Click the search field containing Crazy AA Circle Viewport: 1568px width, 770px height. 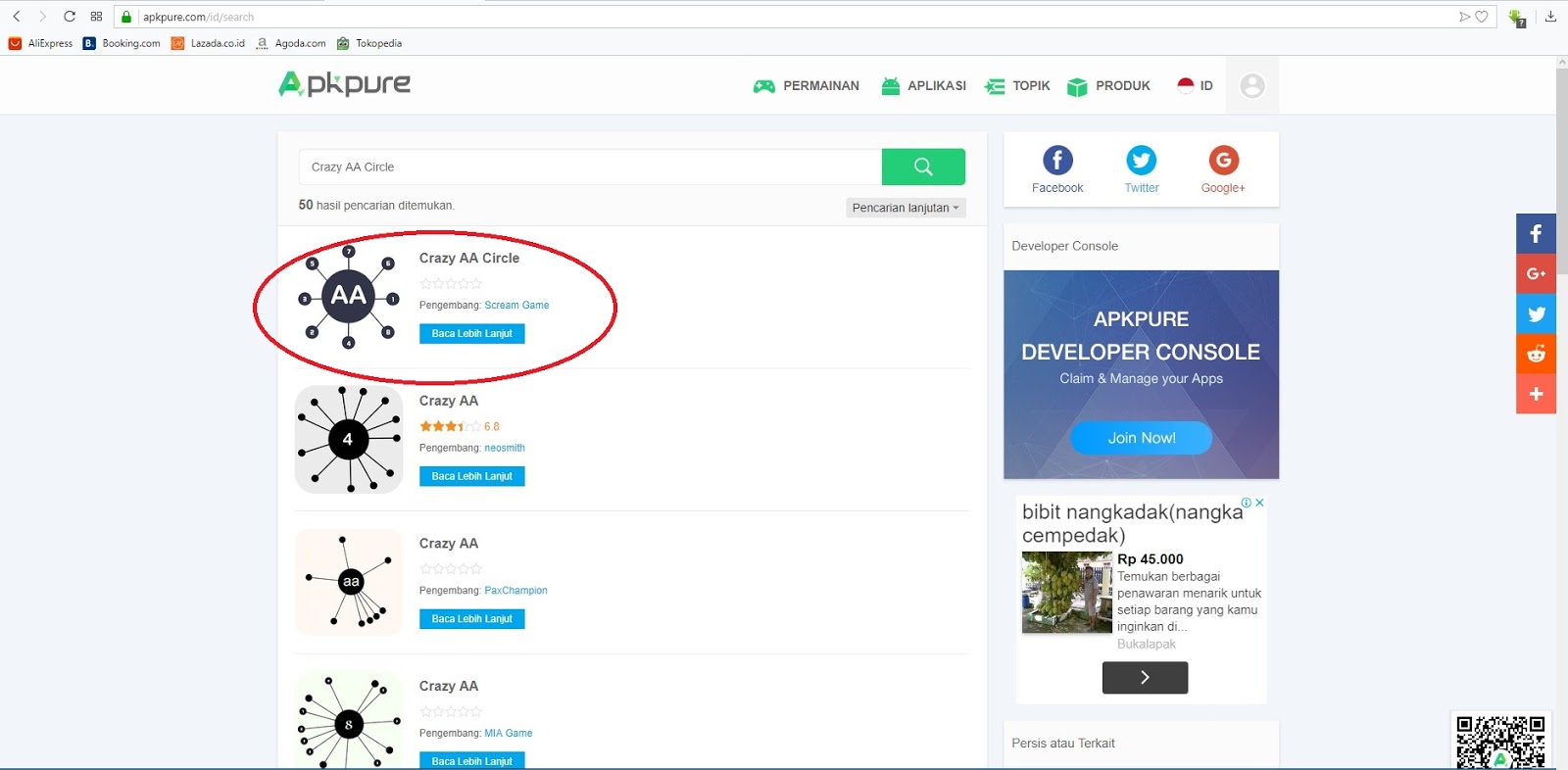point(590,167)
